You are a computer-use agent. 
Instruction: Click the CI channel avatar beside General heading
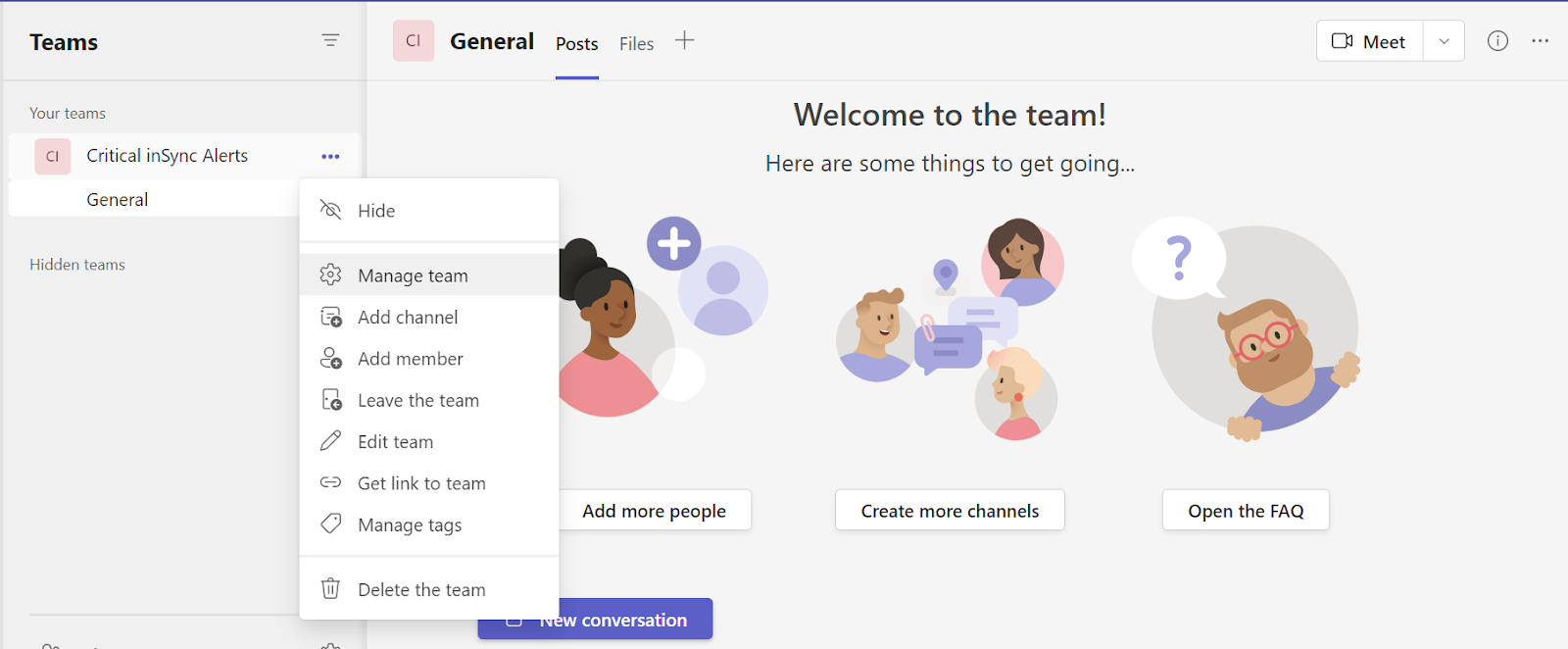coord(414,41)
